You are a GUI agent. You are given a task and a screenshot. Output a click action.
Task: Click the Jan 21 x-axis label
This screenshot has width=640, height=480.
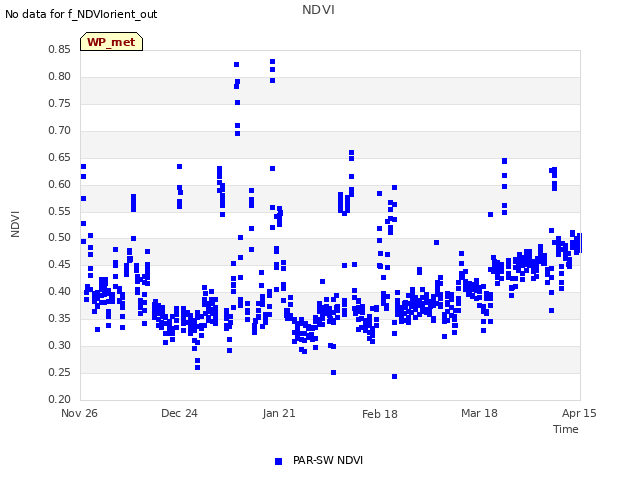(279, 413)
